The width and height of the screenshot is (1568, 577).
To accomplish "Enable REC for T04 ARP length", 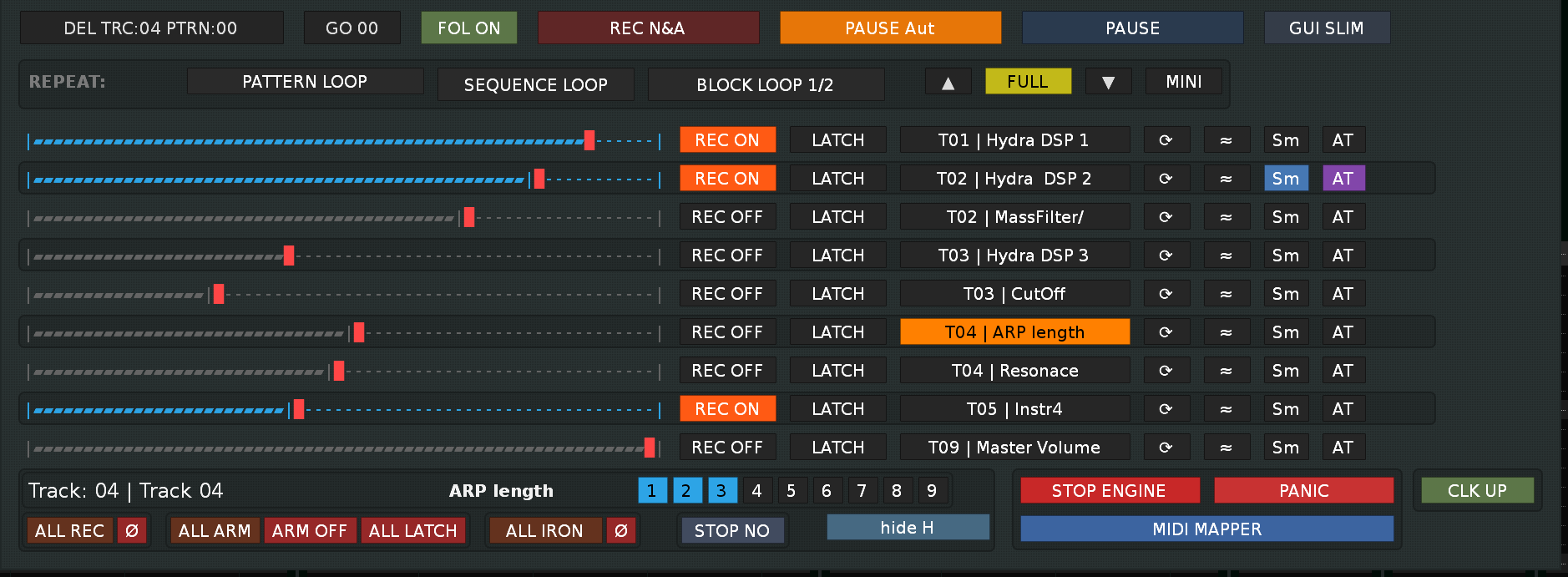I will pyautogui.click(x=728, y=332).
